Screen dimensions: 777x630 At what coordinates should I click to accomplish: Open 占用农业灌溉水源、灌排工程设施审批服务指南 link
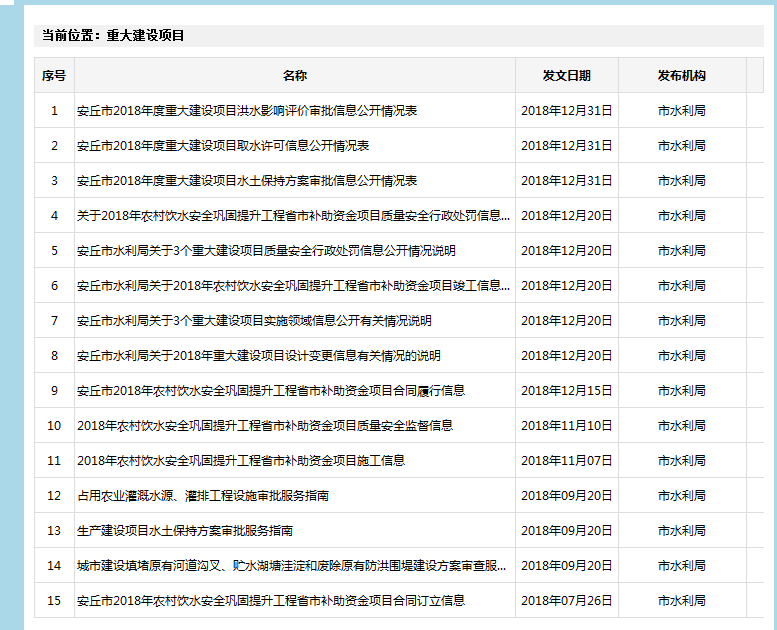tap(203, 496)
